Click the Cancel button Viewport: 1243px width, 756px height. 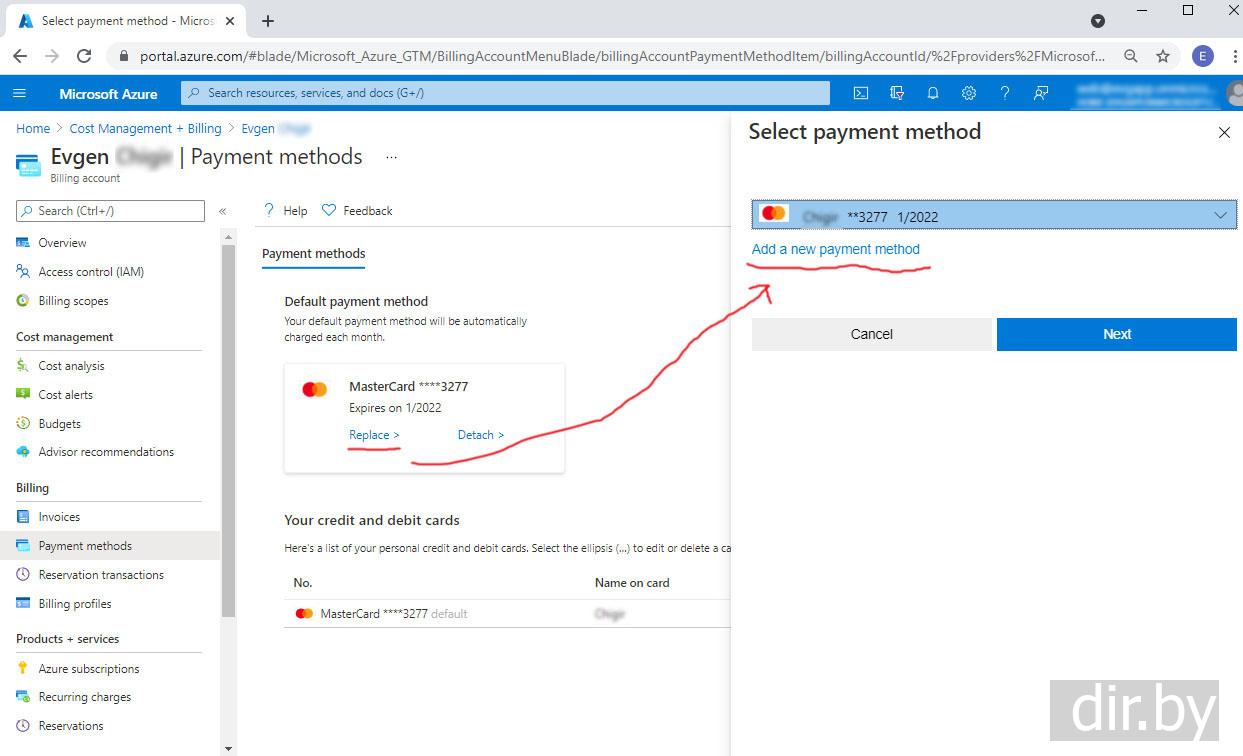(x=871, y=334)
